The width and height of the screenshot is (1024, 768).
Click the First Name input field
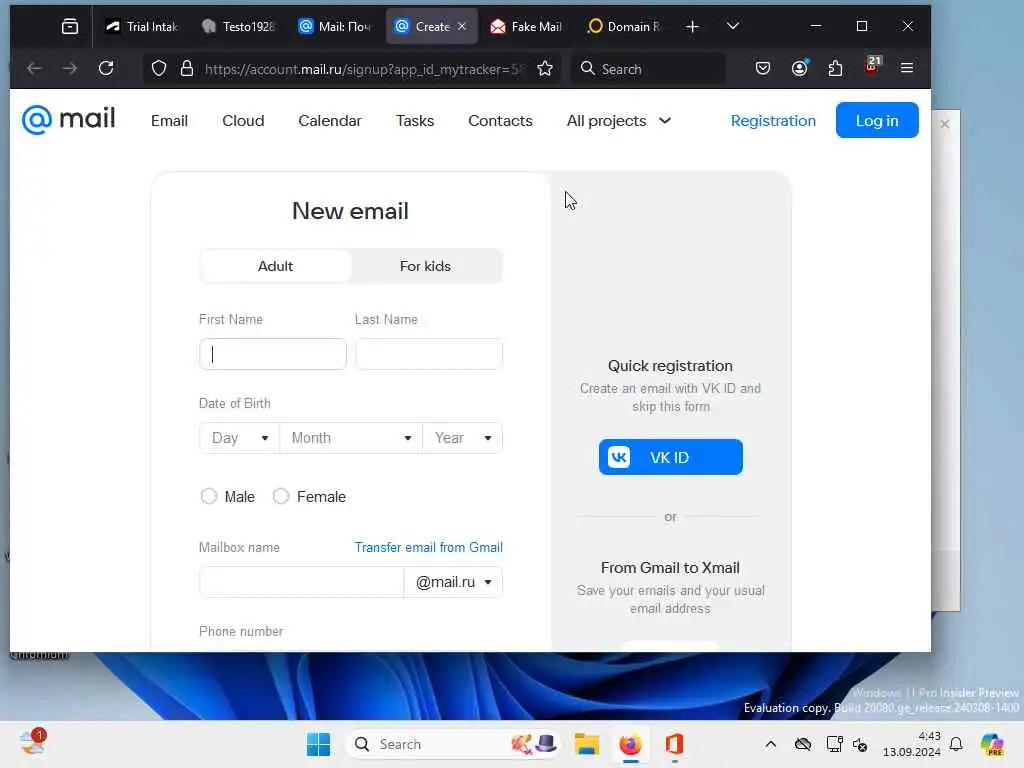click(x=273, y=354)
